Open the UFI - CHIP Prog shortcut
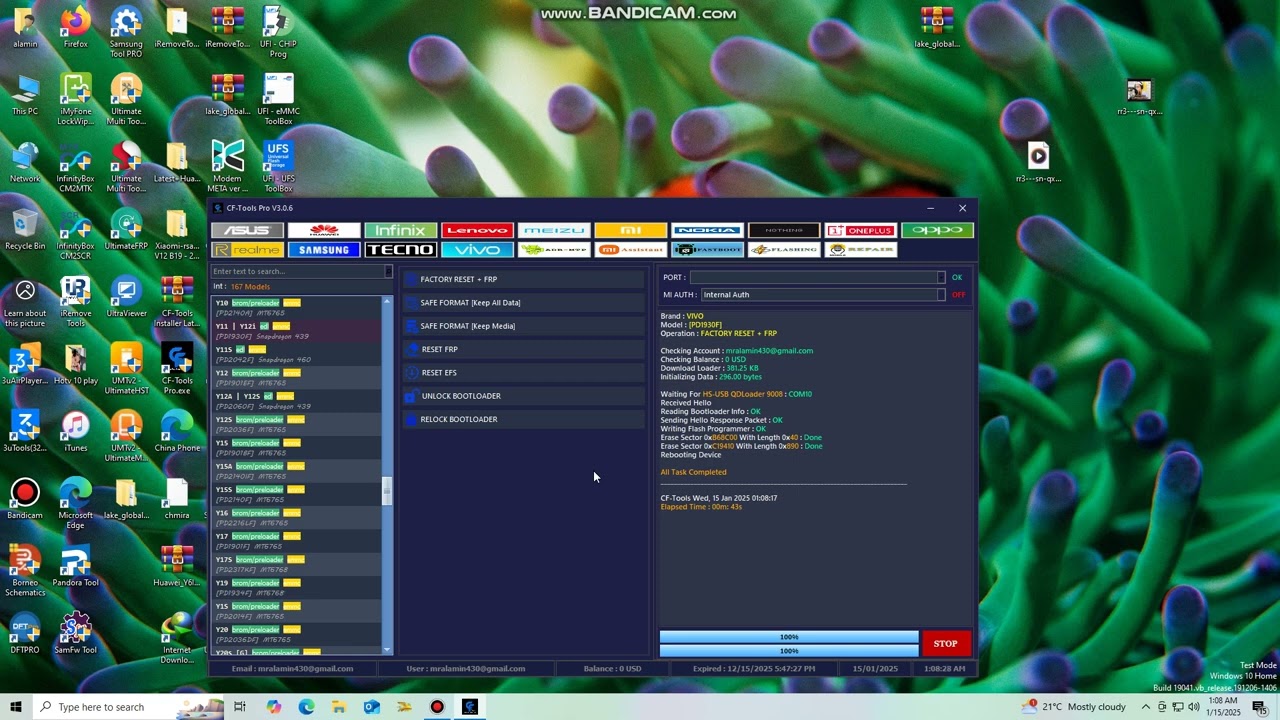Viewport: 1280px width, 720px height. (x=278, y=32)
